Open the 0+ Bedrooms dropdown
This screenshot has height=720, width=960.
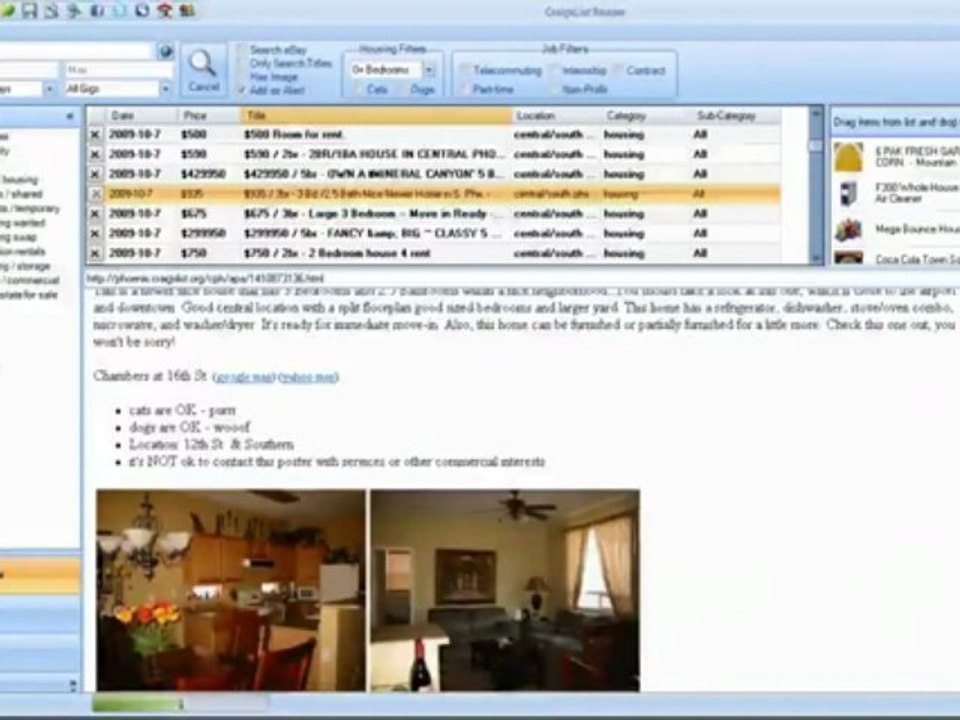(429, 70)
